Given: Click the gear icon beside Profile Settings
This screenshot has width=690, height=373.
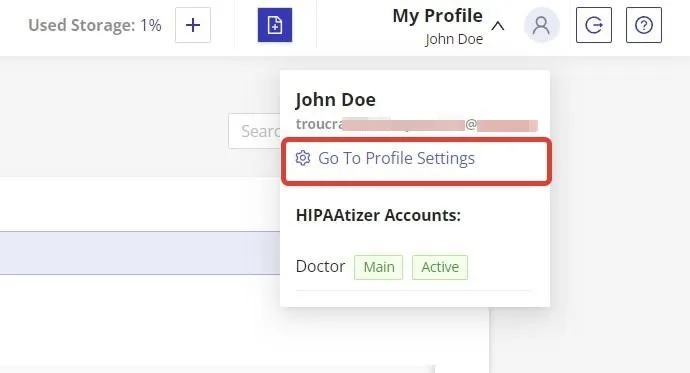Looking at the screenshot, I should [x=303, y=158].
